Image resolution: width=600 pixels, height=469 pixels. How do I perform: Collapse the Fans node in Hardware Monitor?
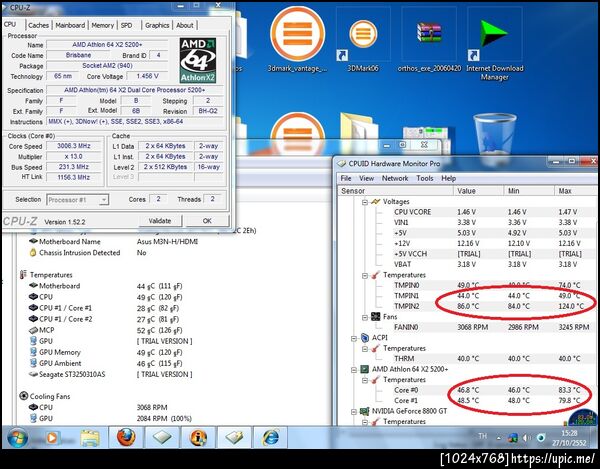tap(365, 317)
